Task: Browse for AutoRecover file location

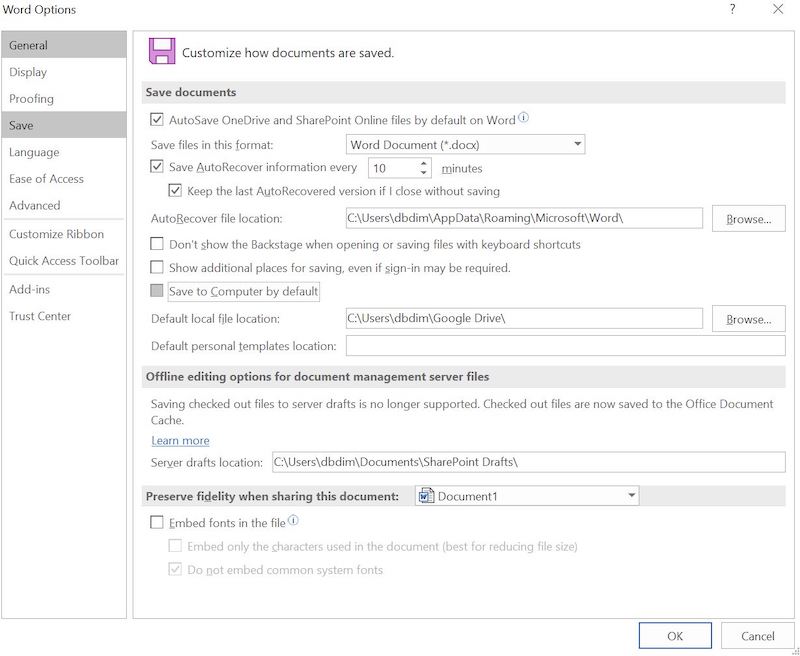Action: click(748, 218)
